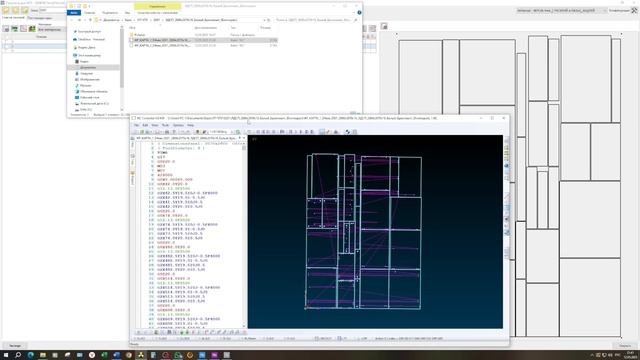This screenshot has width=640, height=360.
Task: Click the close button at bottom right
Action: (624, 346)
